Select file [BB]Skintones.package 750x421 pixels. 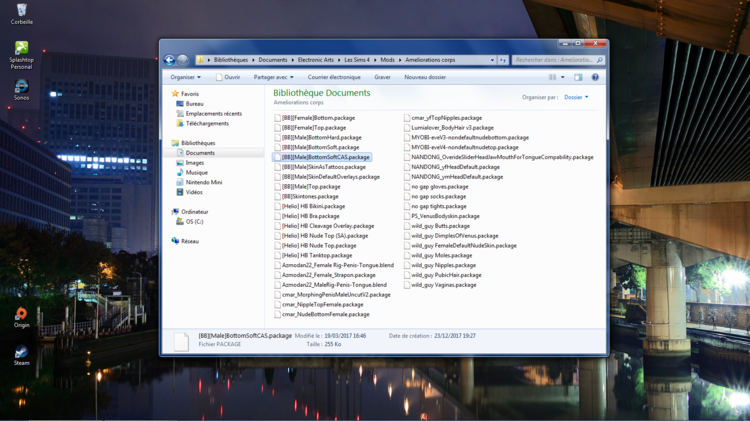point(306,196)
